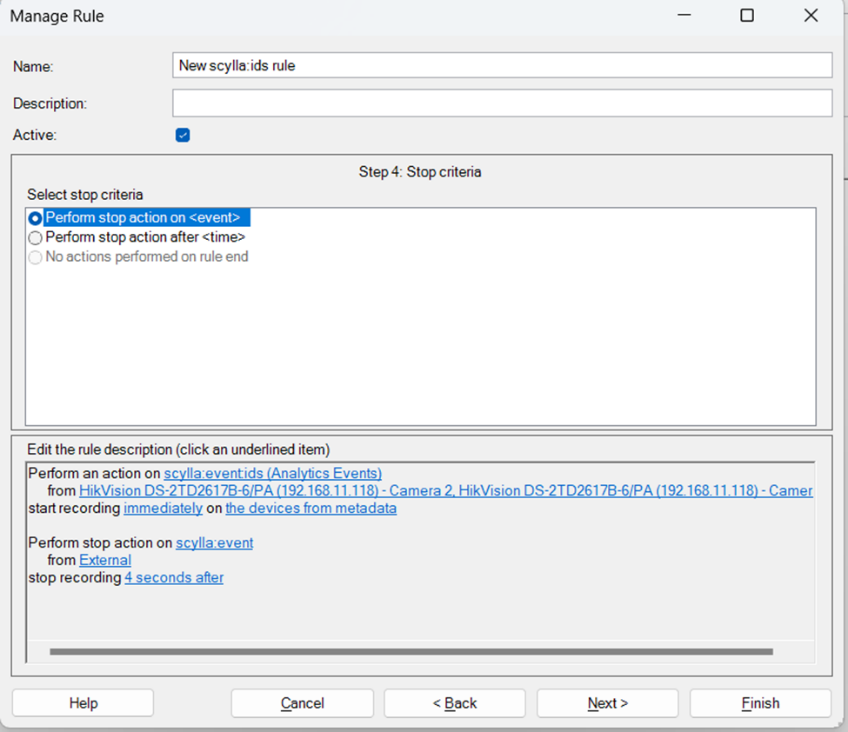Uncheck the Active checkbox
Image resolution: width=848 pixels, height=732 pixels.
point(183,135)
